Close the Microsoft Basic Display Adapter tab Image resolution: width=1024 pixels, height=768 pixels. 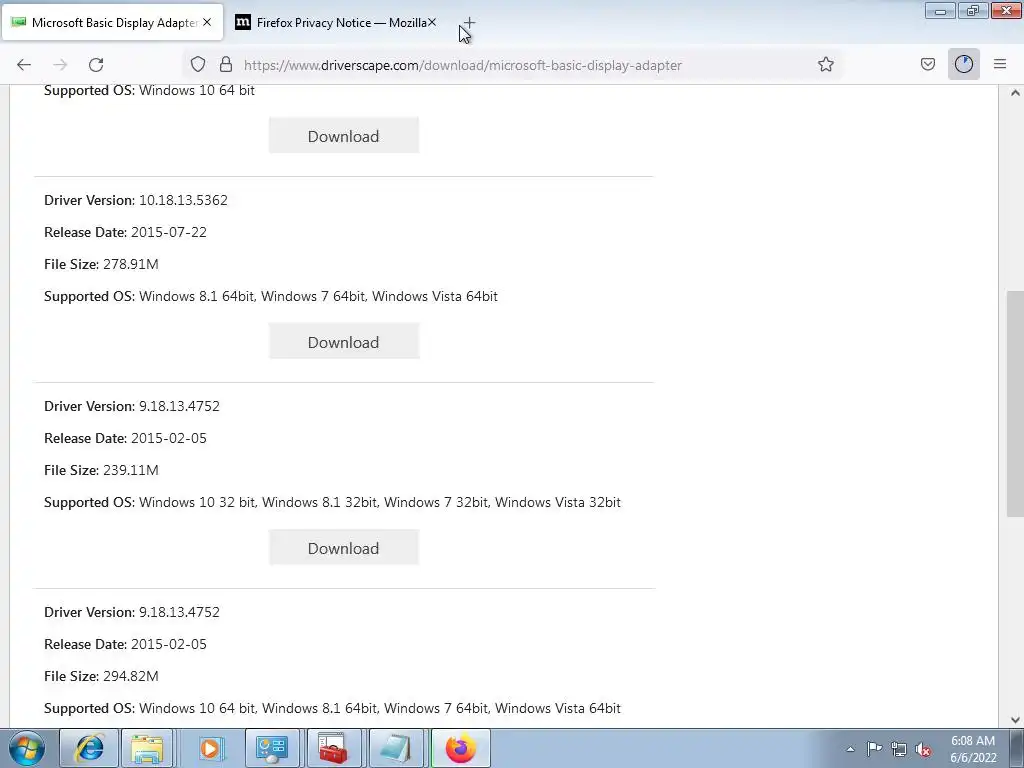tap(207, 22)
